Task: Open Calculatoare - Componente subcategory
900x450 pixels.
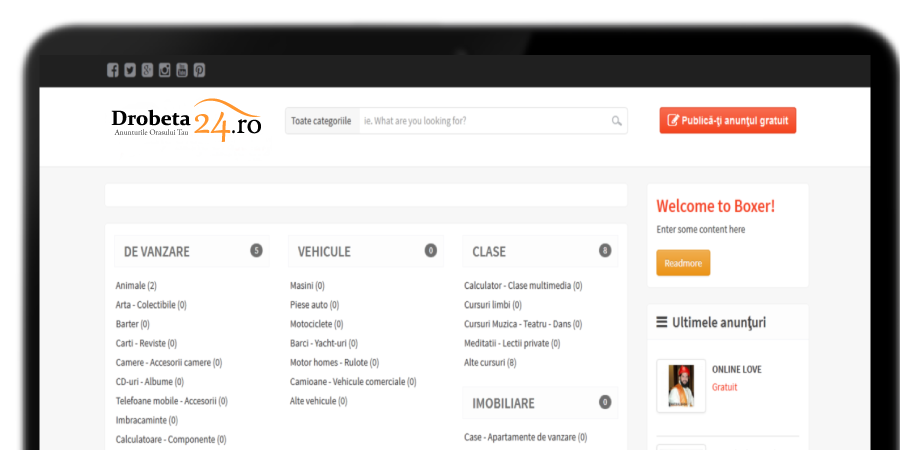Action: [171, 440]
